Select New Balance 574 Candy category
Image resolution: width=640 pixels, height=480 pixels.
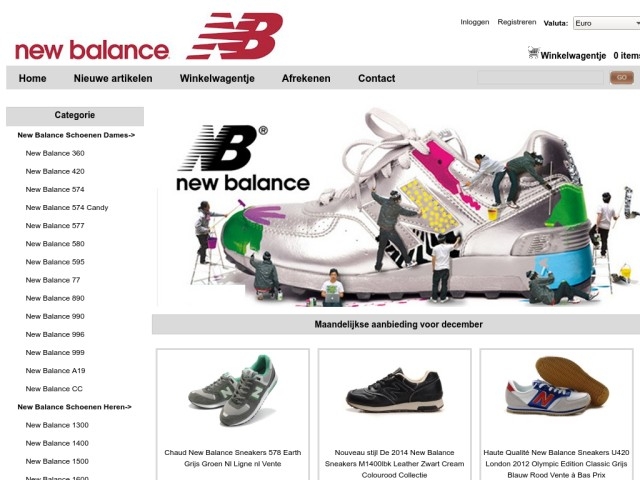pyautogui.click(x=67, y=208)
